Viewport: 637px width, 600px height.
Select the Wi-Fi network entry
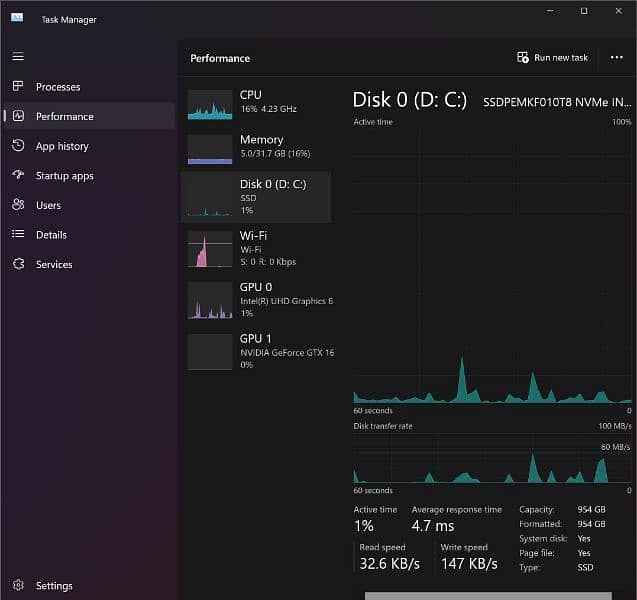pyautogui.click(x=258, y=248)
